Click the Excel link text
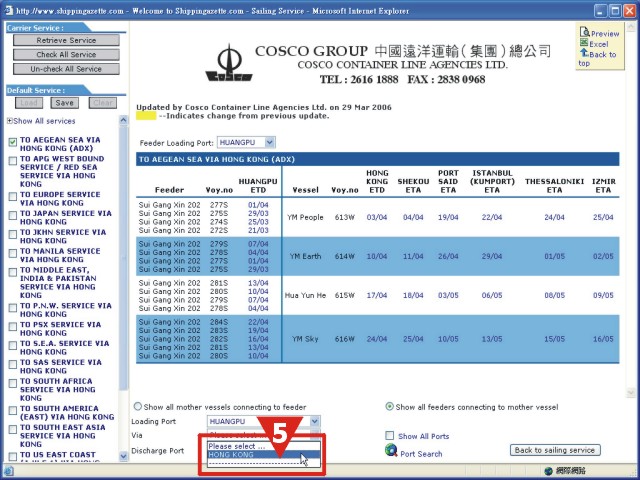Screen dimensions: 640x480 tap(598, 44)
